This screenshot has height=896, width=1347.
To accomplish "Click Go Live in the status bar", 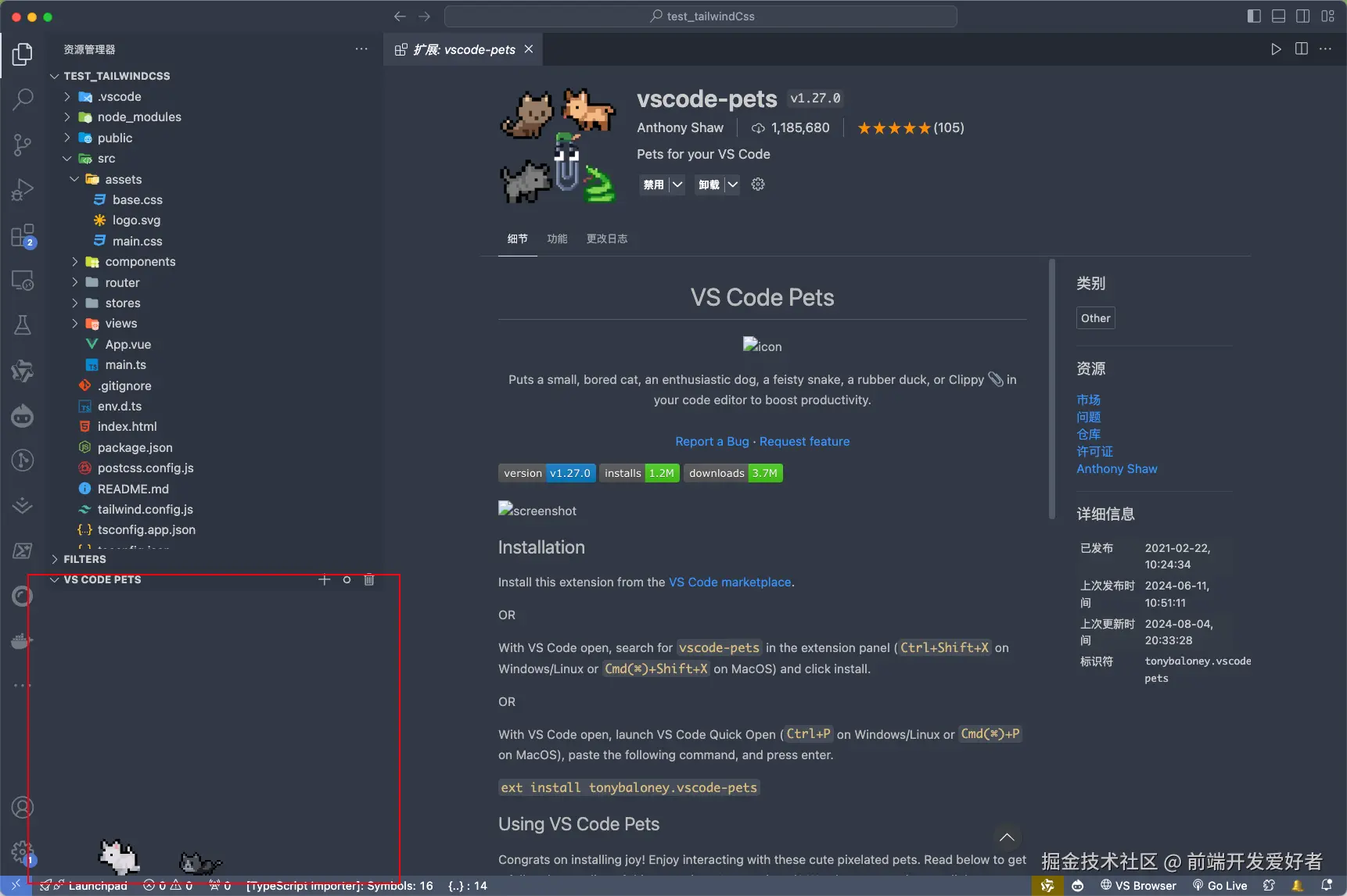I will [x=1220, y=886].
